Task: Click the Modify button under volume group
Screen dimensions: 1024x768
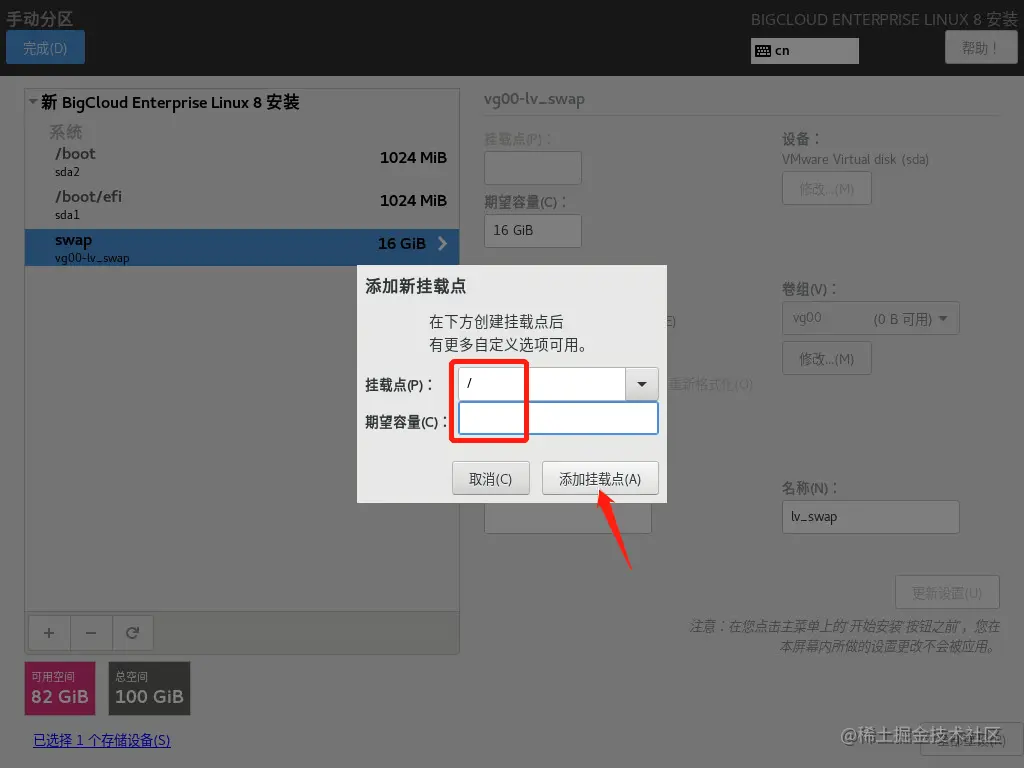Action: point(827,359)
